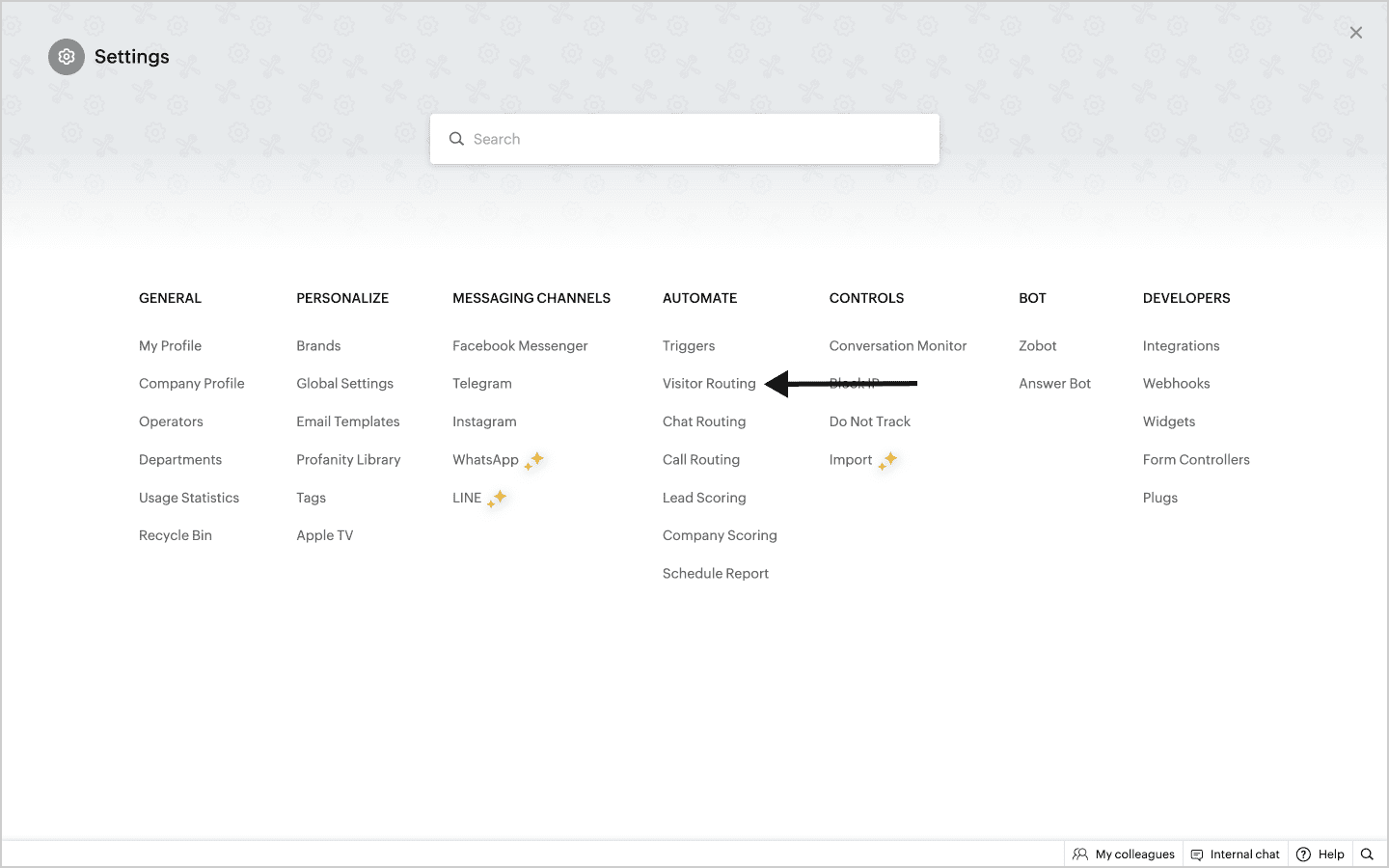The height and width of the screenshot is (868, 1389).
Task: Type in the Settings search field
Action: pyautogui.click(x=694, y=139)
